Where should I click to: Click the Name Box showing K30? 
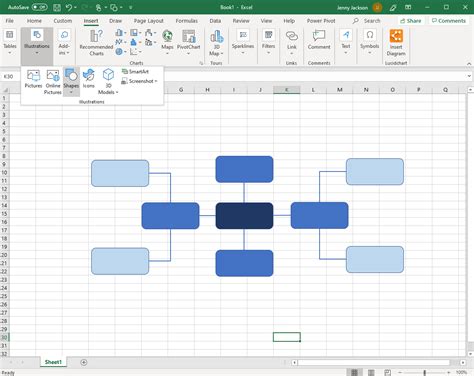(x=10, y=77)
